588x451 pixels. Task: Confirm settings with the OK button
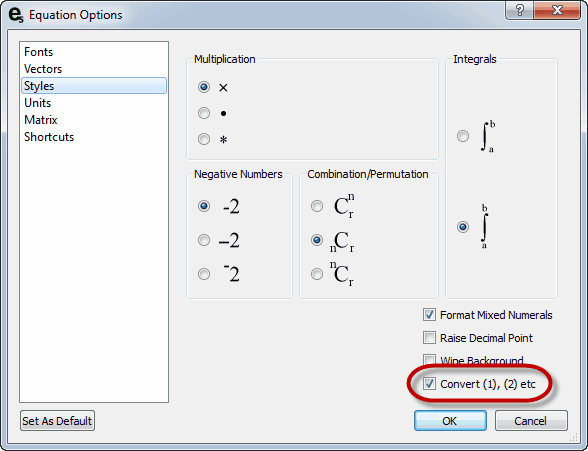pos(450,421)
